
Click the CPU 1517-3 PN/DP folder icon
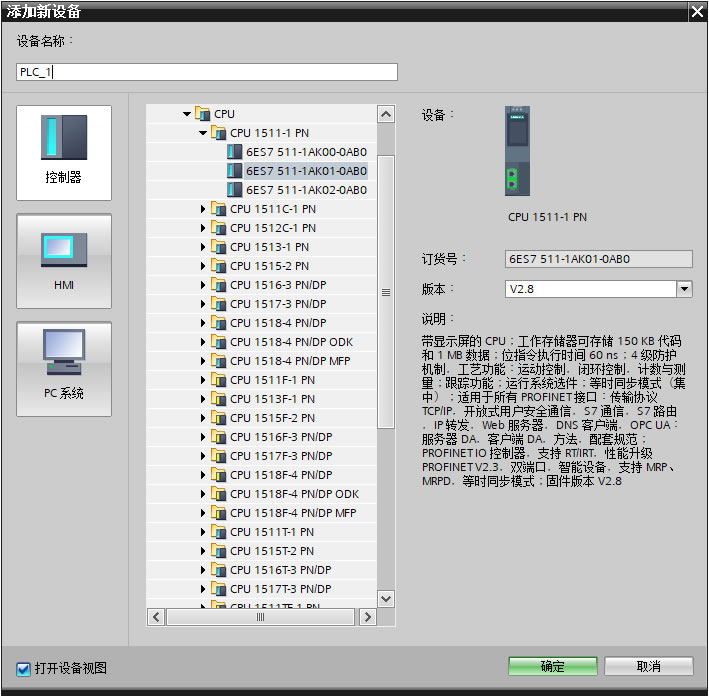[x=218, y=303]
